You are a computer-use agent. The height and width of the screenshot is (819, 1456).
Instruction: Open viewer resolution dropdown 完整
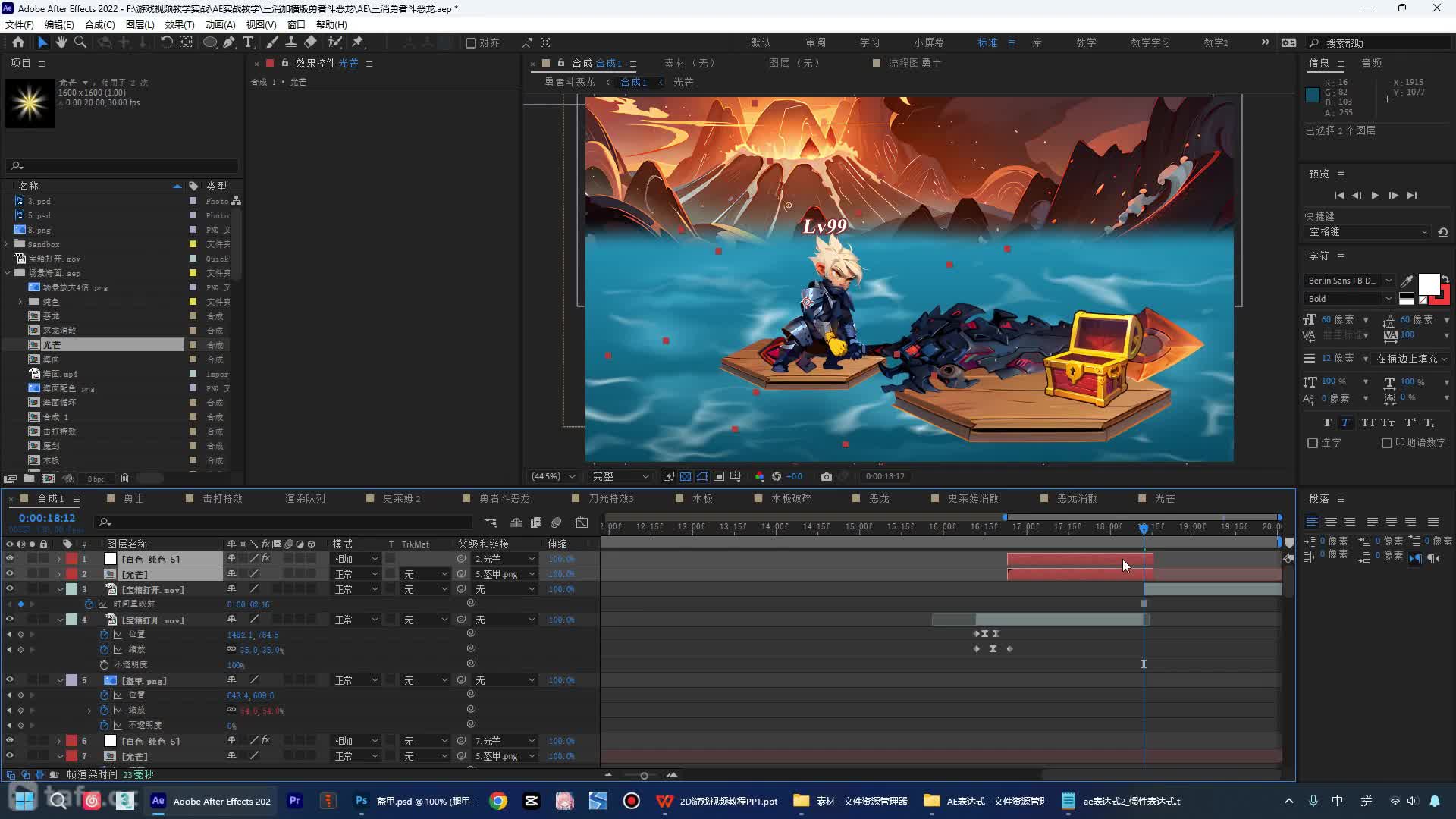(620, 476)
